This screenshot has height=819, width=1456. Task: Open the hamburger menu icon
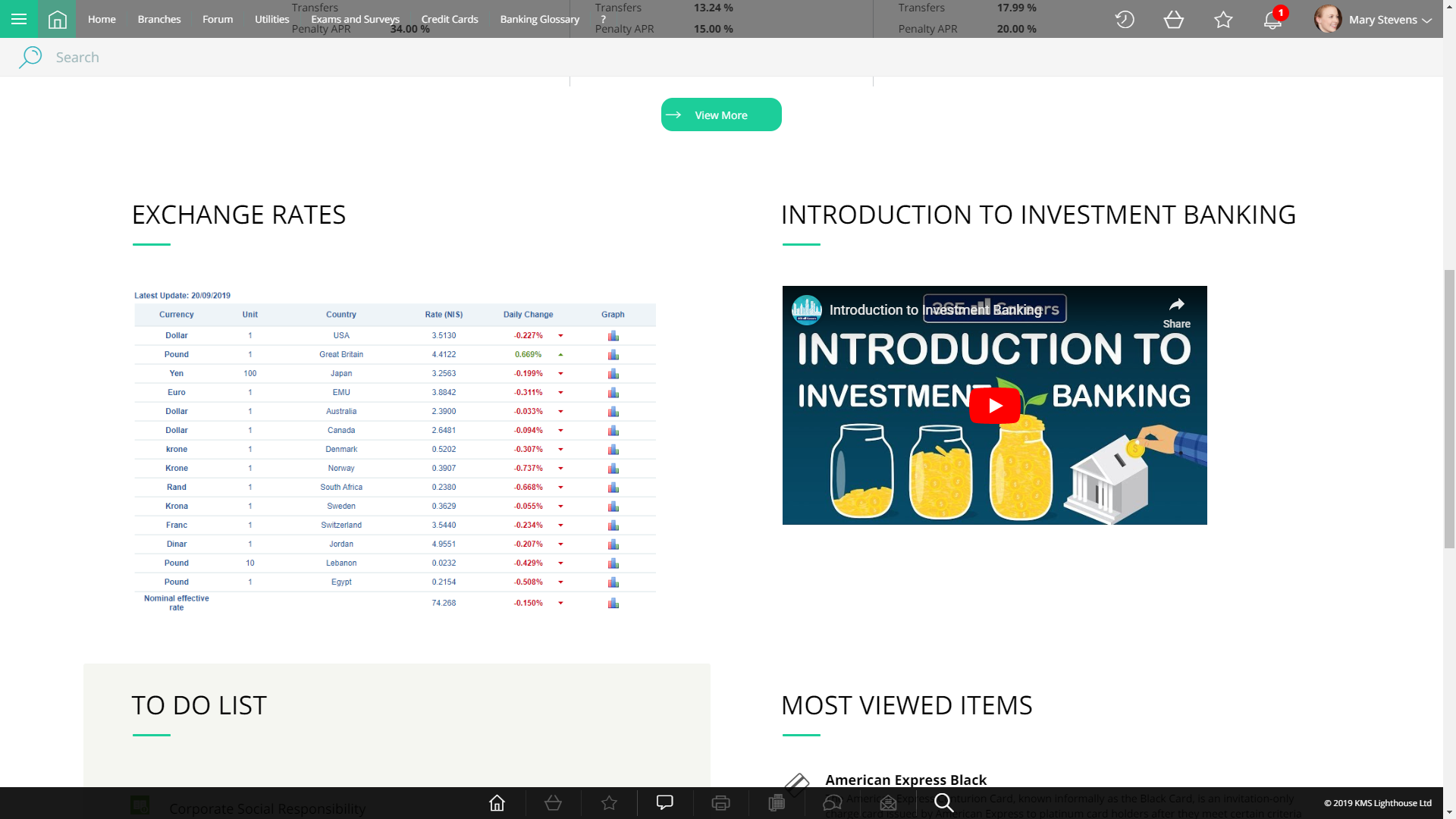[19, 19]
